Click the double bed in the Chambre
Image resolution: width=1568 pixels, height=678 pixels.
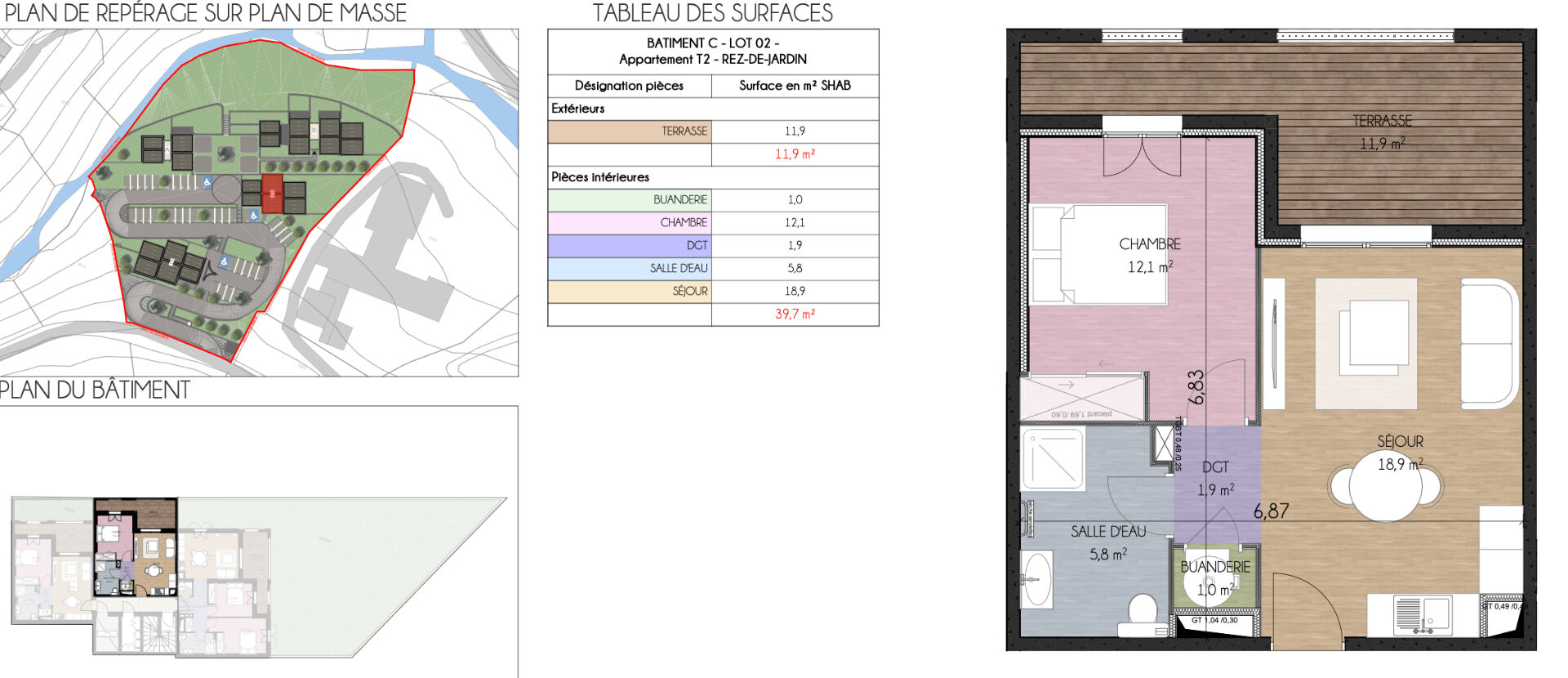pyautogui.click(x=1098, y=255)
